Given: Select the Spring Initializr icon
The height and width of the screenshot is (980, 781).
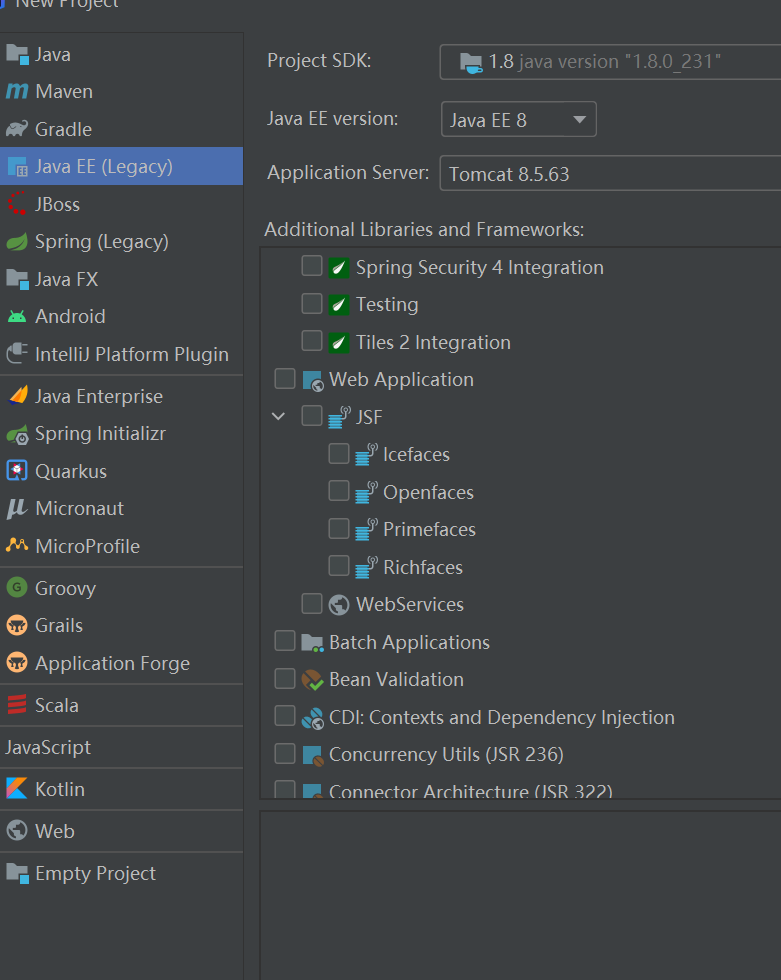Looking at the screenshot, I should coord(16,433).
